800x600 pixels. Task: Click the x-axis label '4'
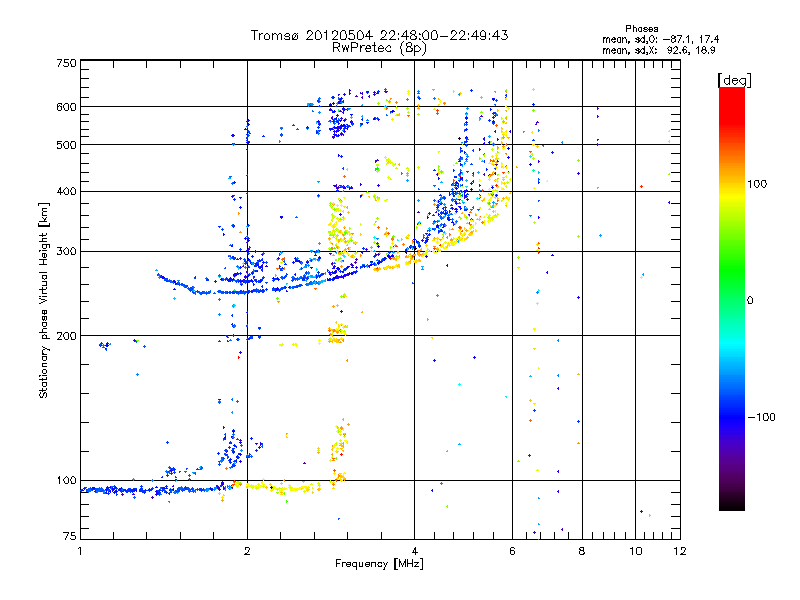pos(414,551)
